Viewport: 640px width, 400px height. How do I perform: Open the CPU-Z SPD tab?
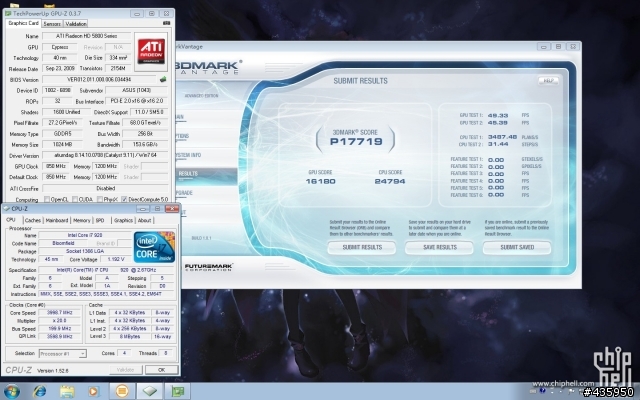pos(100,220)
